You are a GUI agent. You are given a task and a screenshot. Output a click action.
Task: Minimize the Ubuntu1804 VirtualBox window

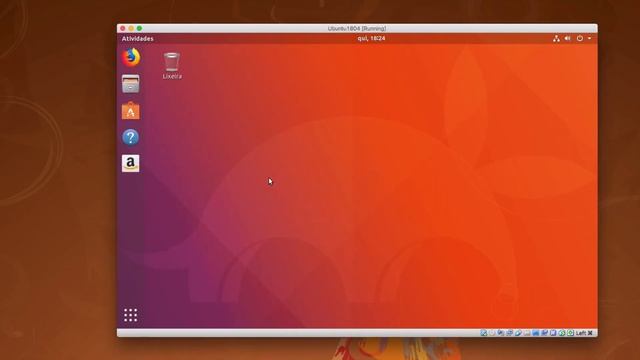(x=131, y=28)
